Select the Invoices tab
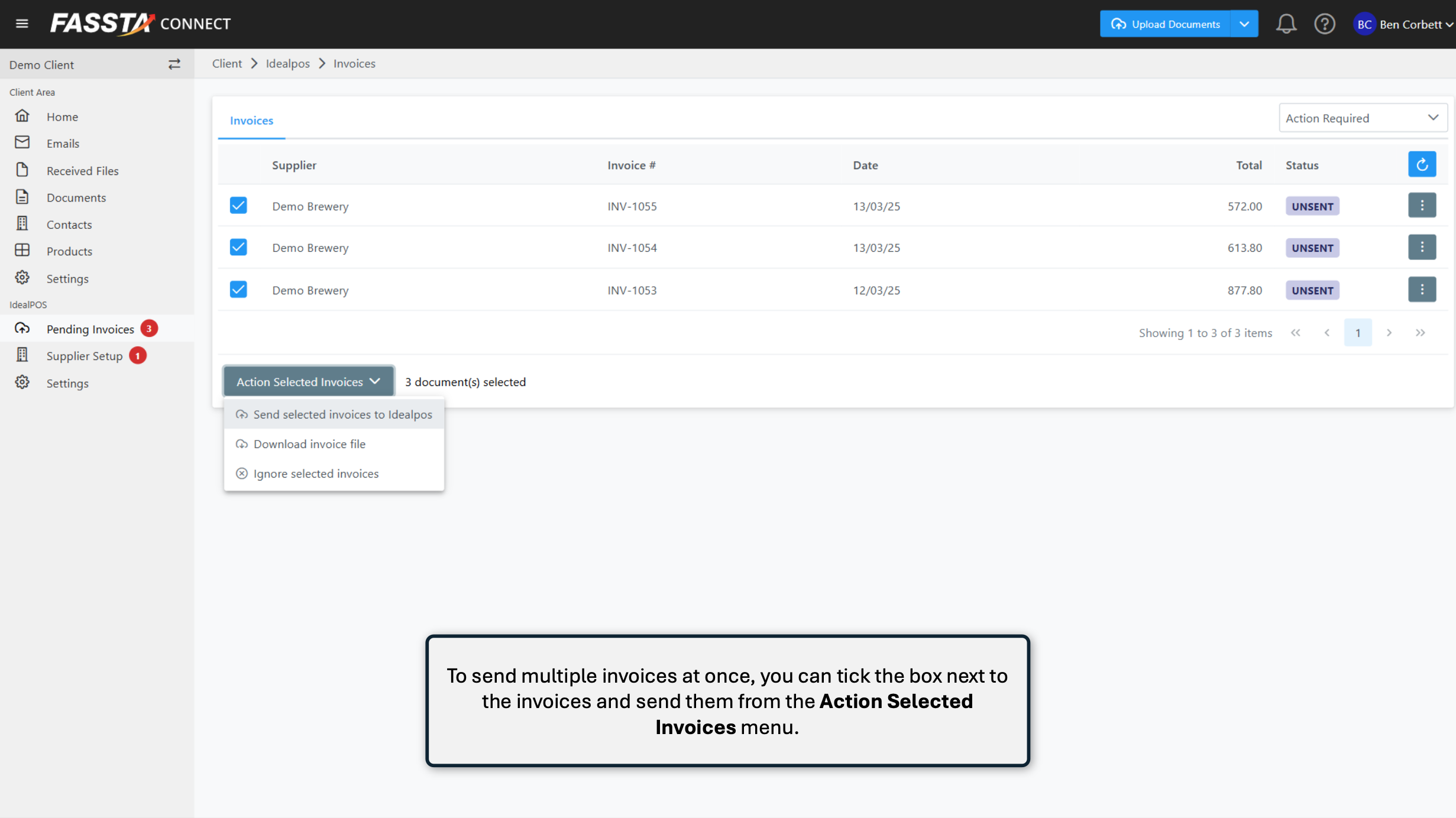The width and height of the screenshot is (1456, 818). (251, 121)
